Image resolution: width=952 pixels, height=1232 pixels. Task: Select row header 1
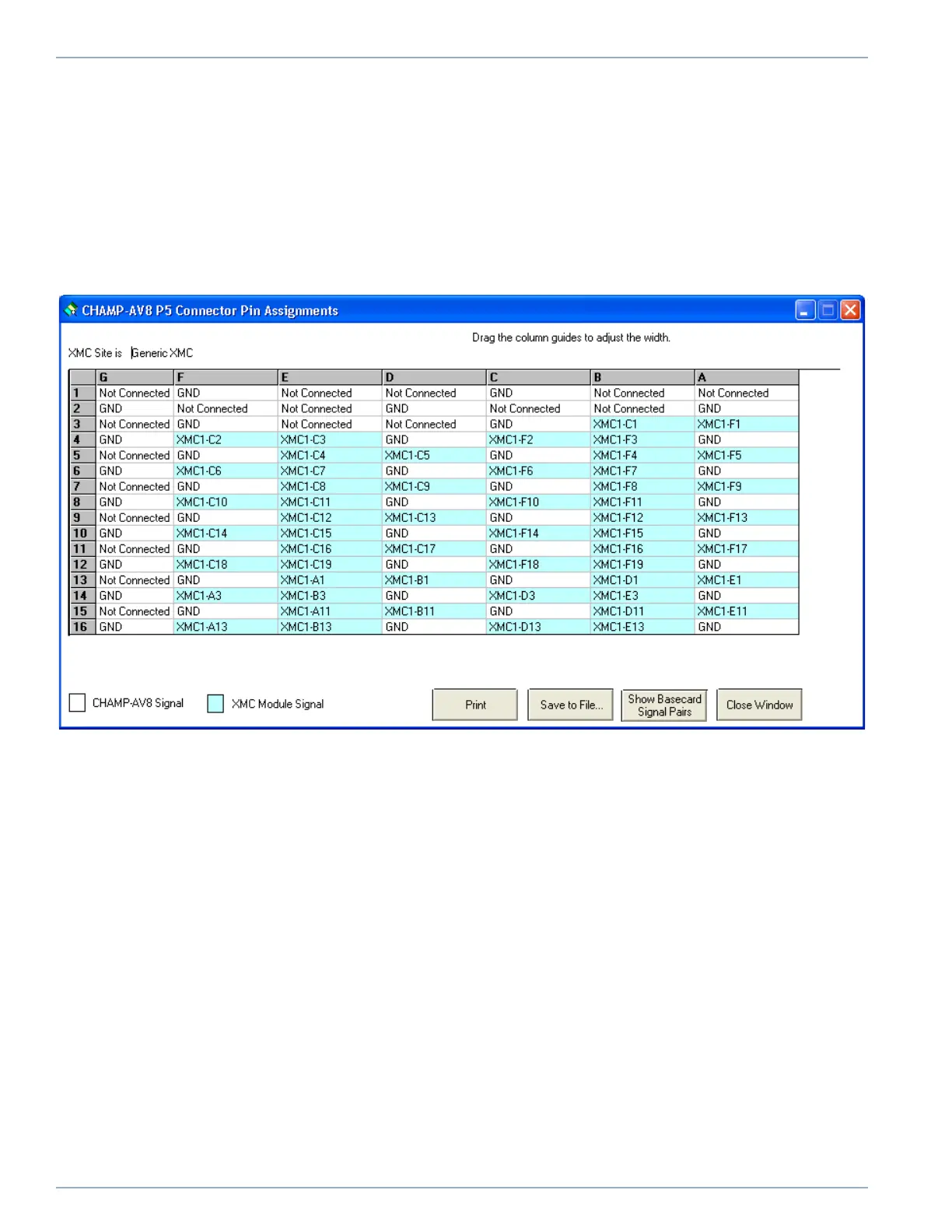82,393
